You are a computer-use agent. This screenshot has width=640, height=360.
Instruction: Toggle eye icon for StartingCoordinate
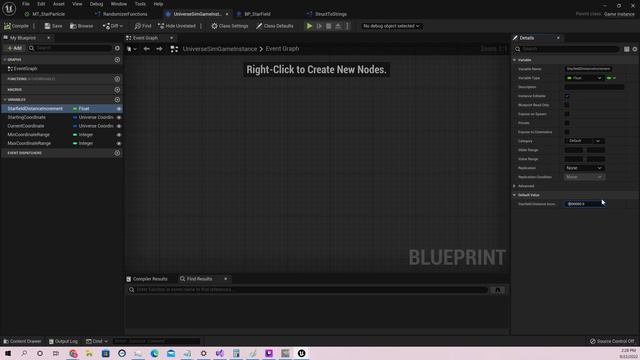[x=119, y=118]
